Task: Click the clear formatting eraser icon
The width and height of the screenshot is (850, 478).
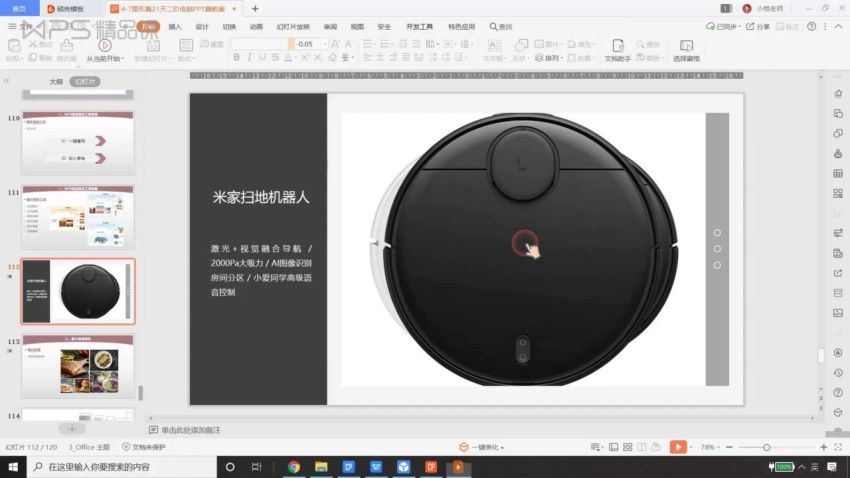Action: point(332,57)
